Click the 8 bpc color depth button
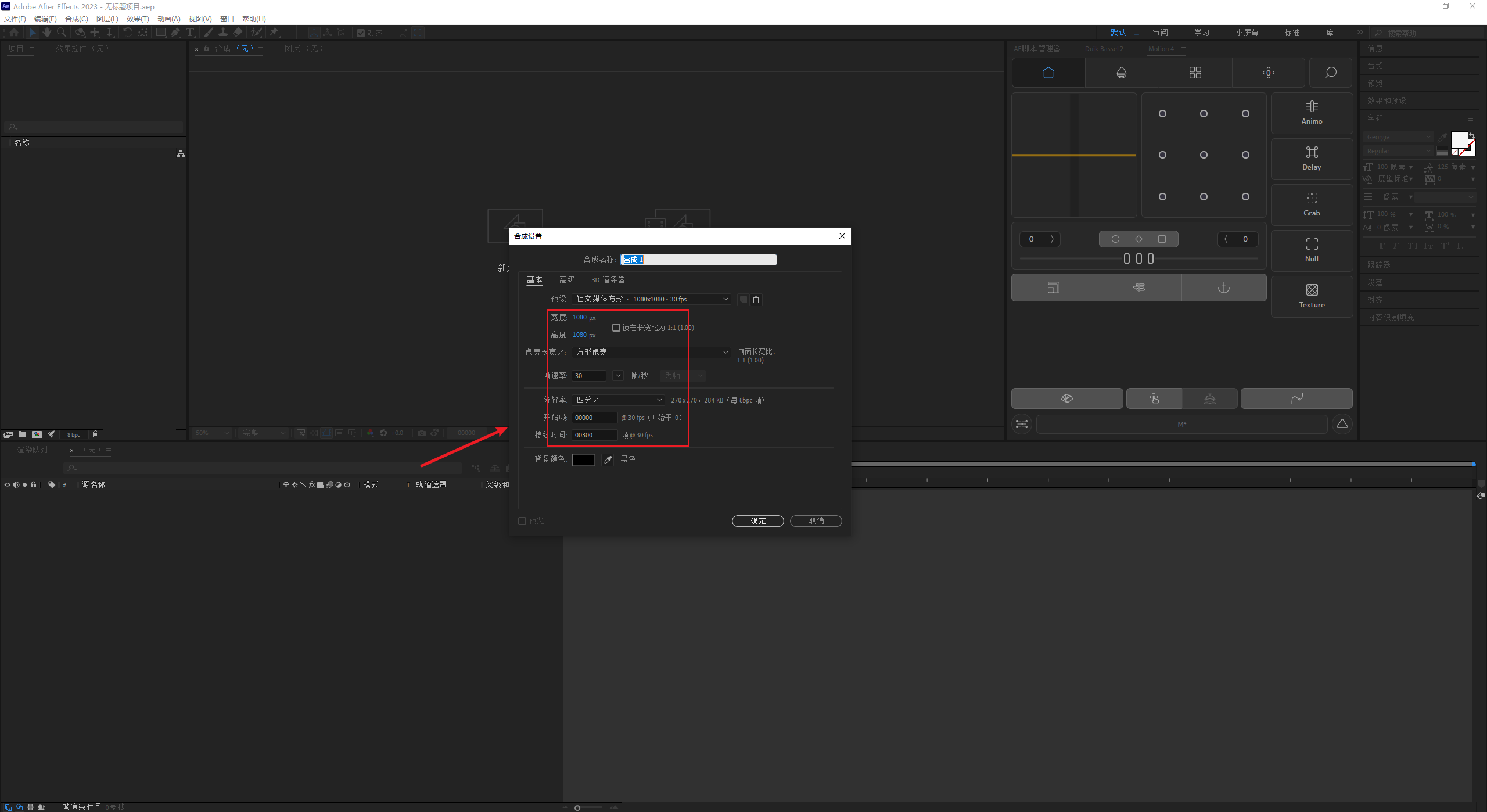 [74, 434]
